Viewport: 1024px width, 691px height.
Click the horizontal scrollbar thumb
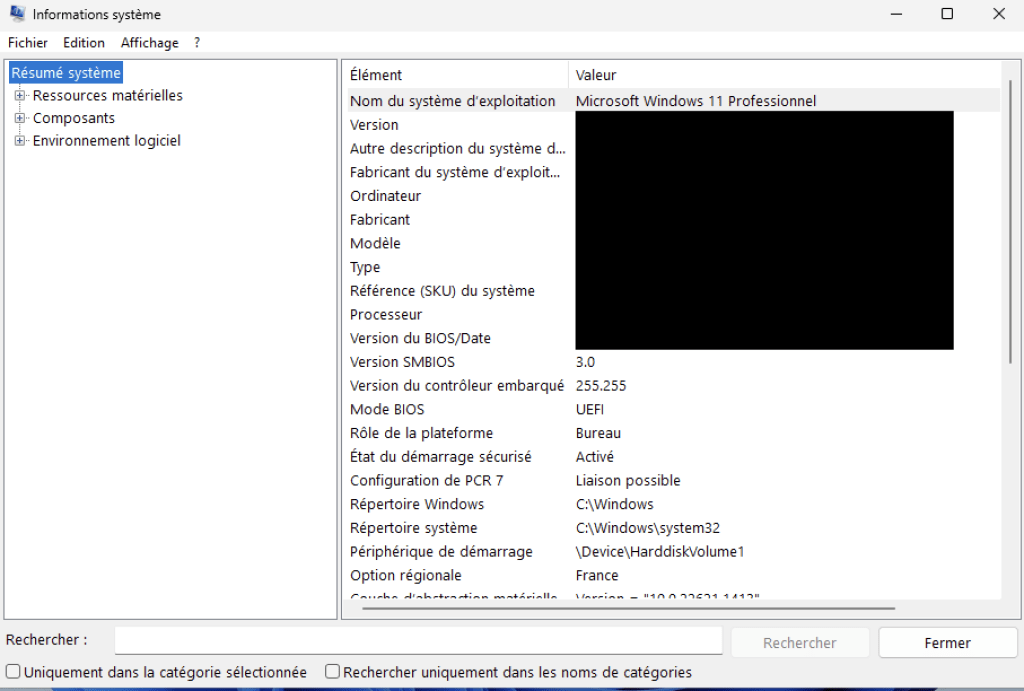click(628, 608)
